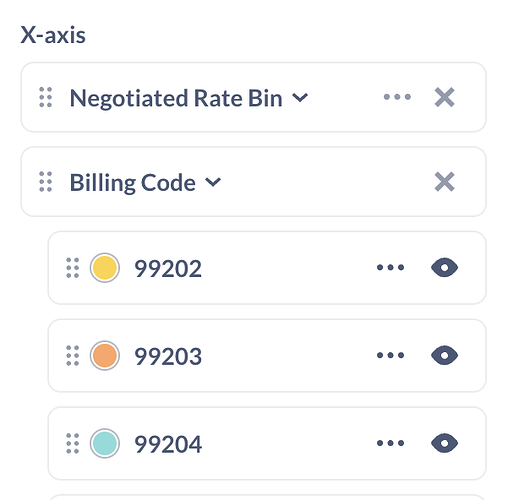Viewport: 518px width, 500px height.
Task: Open the 99204 series options menu
Action: pos(390,443)
